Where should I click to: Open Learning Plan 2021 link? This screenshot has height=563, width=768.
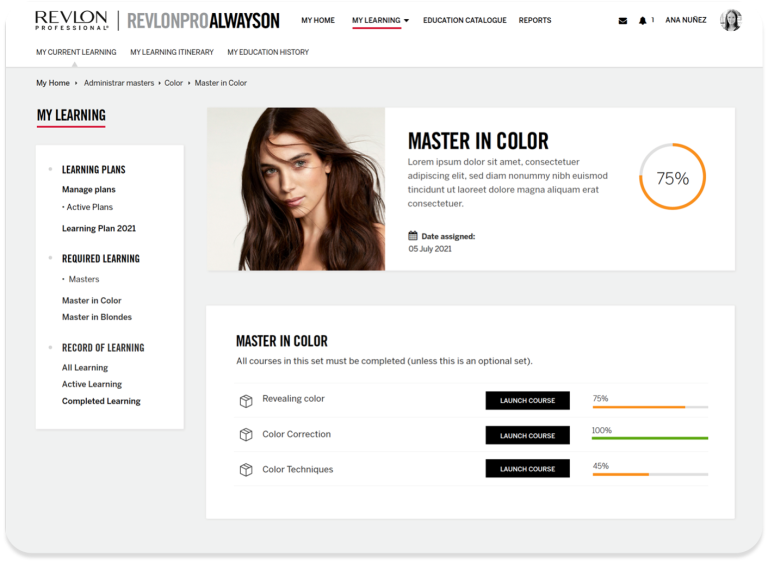pyautogui.click(x=99, y=228)
